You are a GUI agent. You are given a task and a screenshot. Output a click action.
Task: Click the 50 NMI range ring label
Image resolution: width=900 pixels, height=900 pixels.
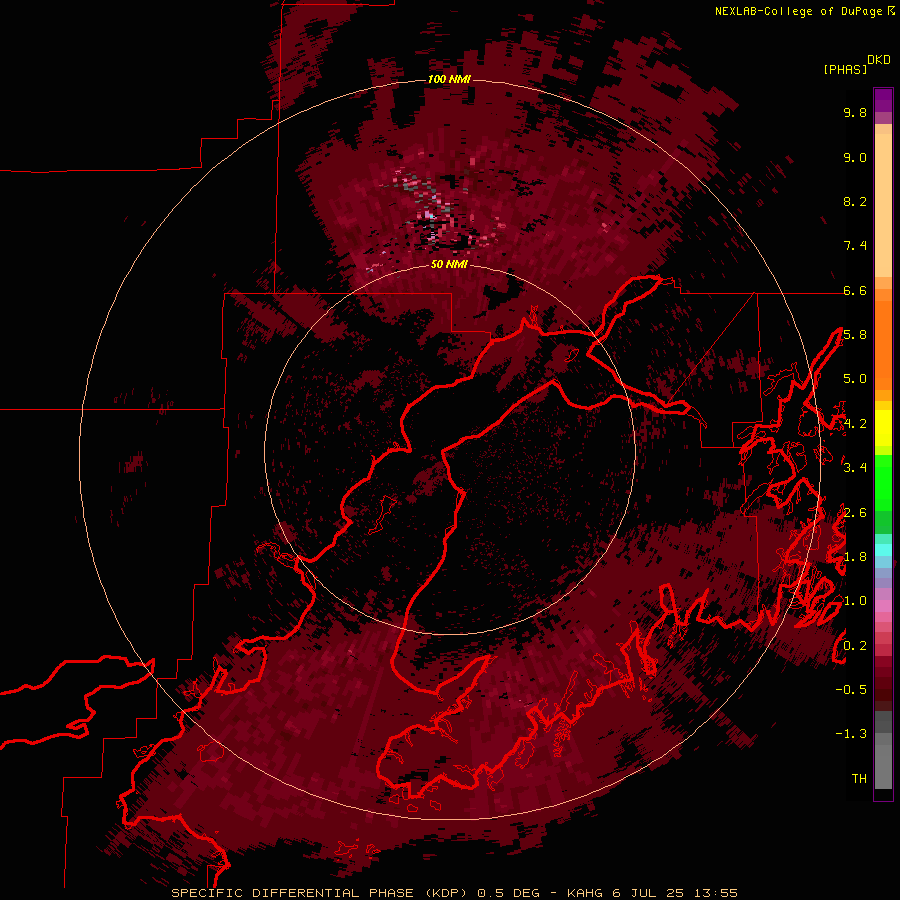click(449, 264)
